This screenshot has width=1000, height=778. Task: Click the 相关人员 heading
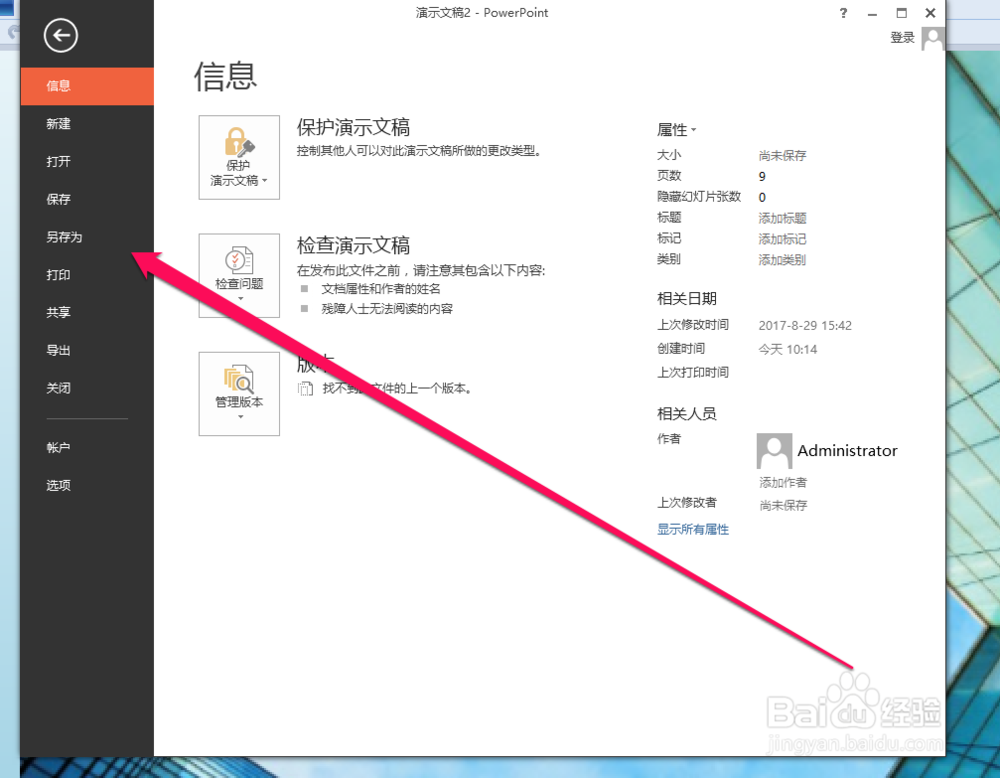tap(687, 414)
